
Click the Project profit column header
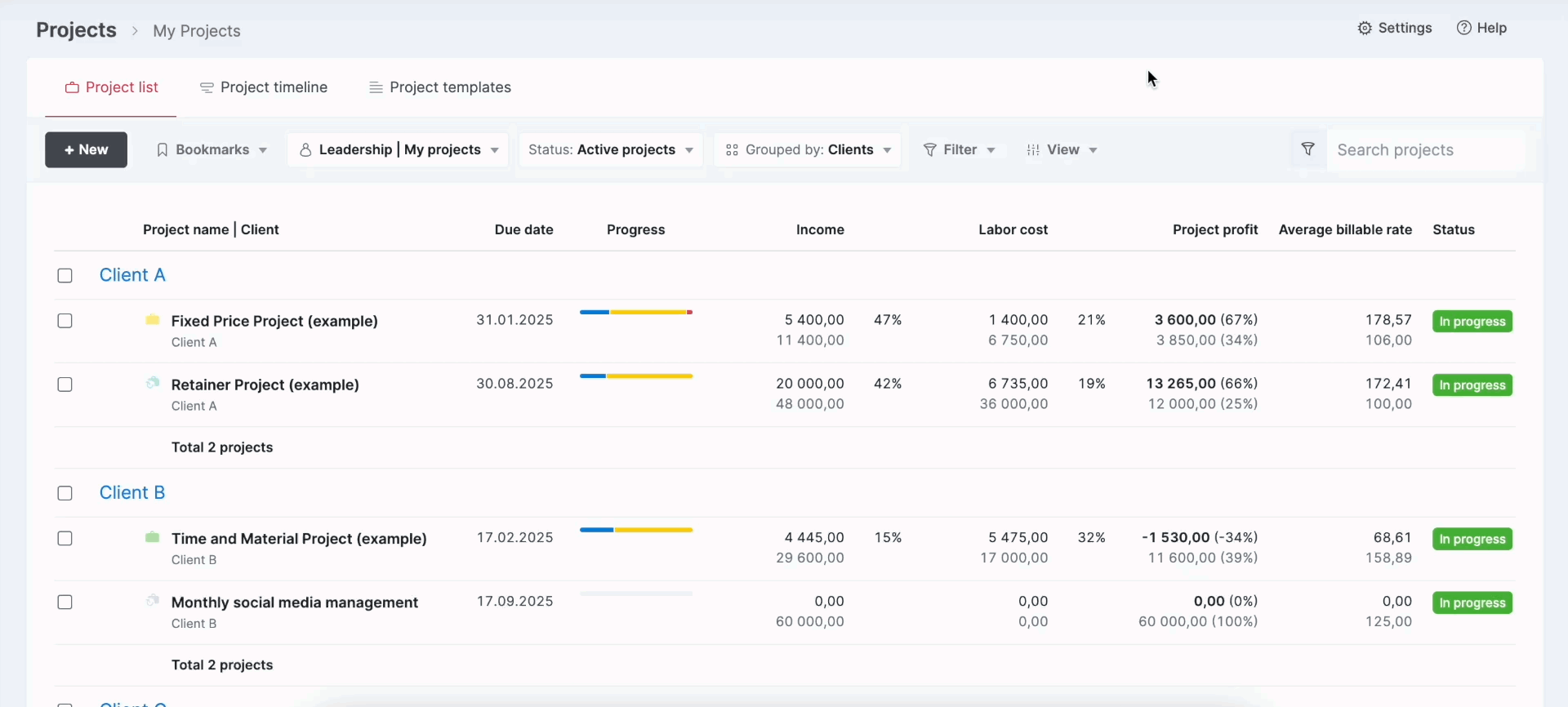coord(1215,230)
